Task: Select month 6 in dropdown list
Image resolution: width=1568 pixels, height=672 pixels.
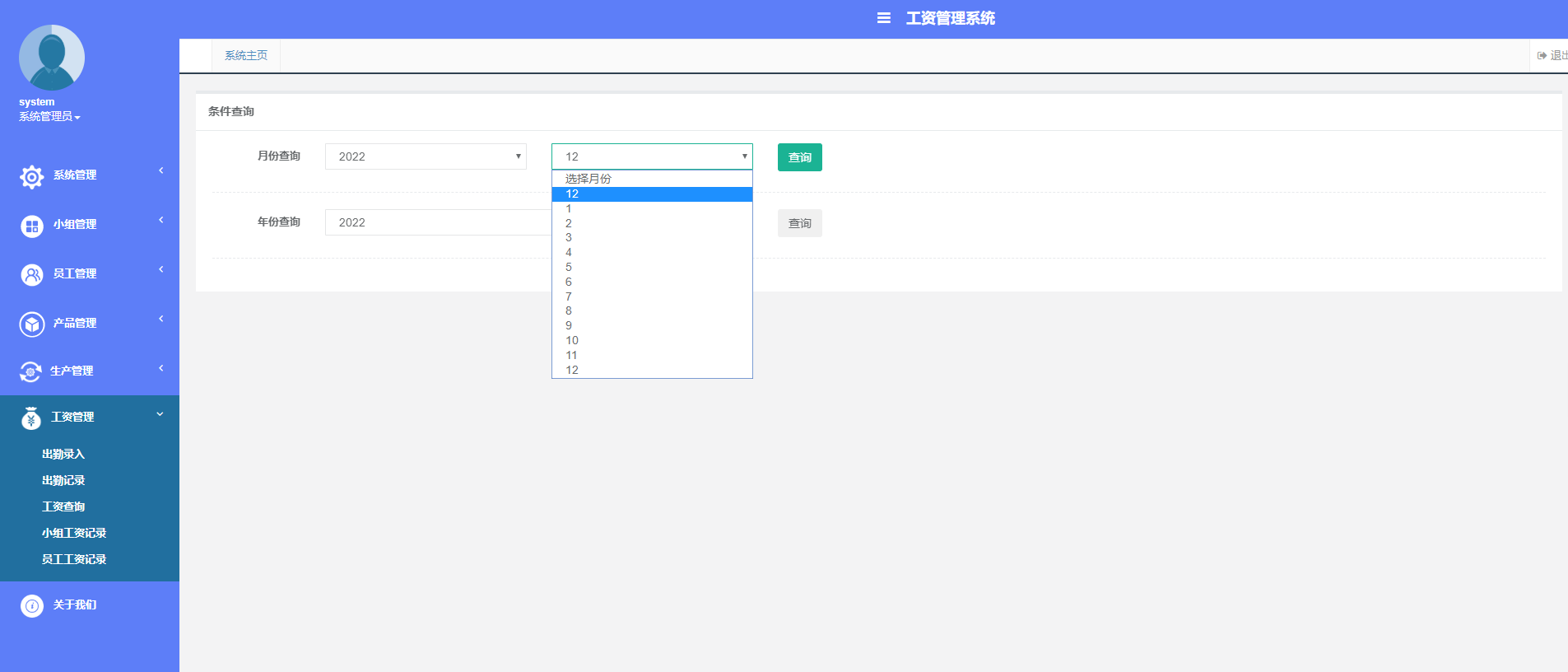Action: (x=652, y=282)
